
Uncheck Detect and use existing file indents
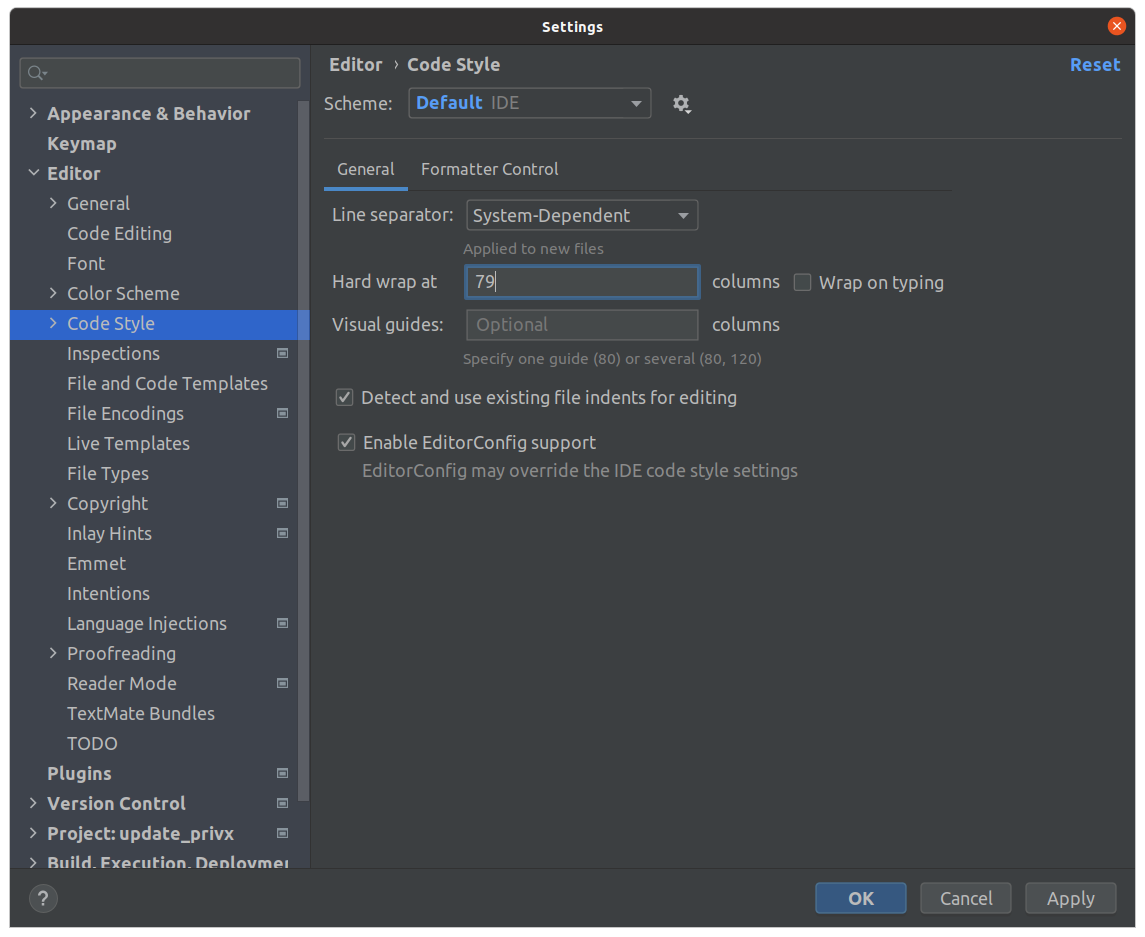click(345, 397)
